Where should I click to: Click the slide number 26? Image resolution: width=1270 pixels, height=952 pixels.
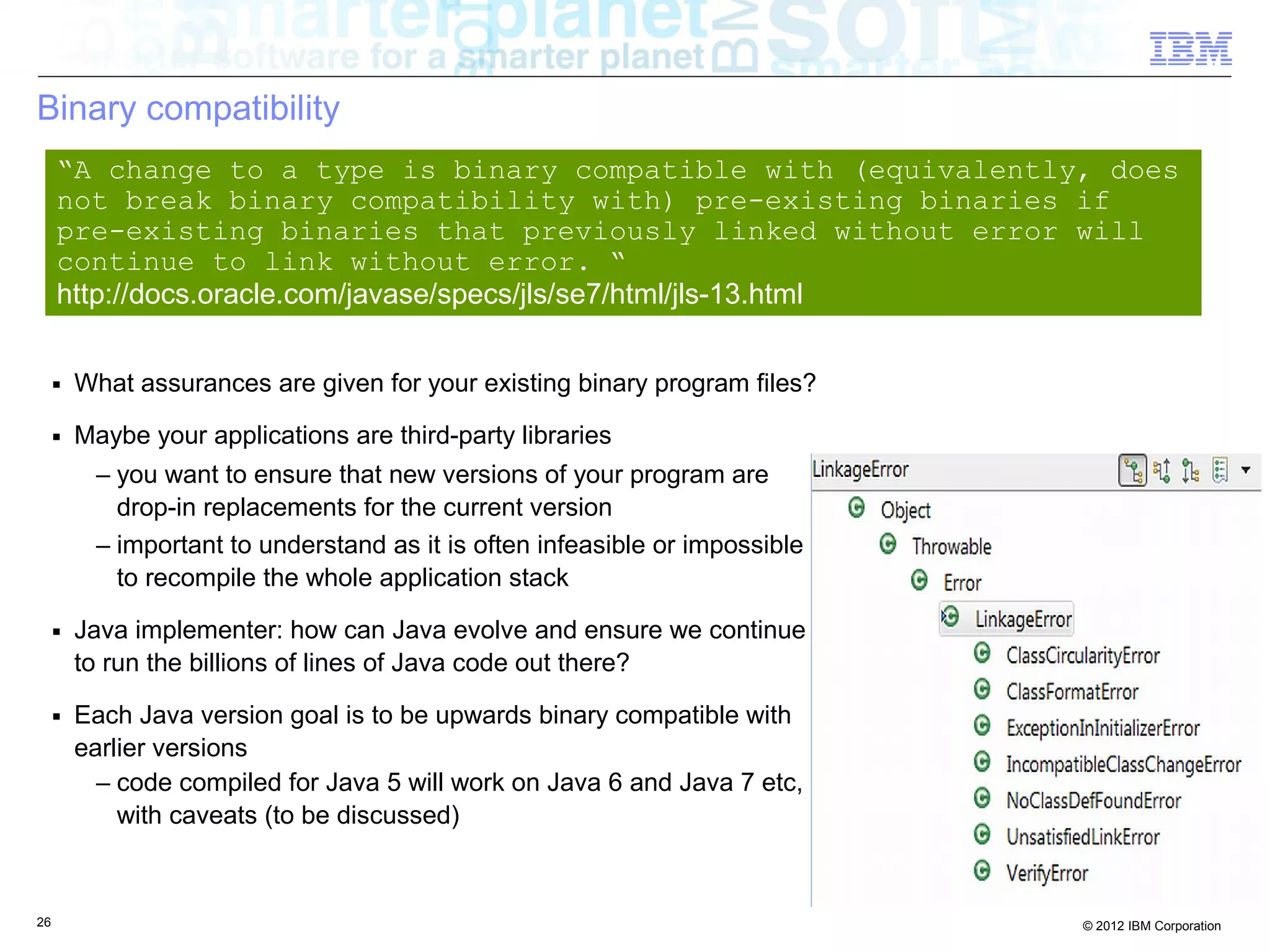click(43, 922)
